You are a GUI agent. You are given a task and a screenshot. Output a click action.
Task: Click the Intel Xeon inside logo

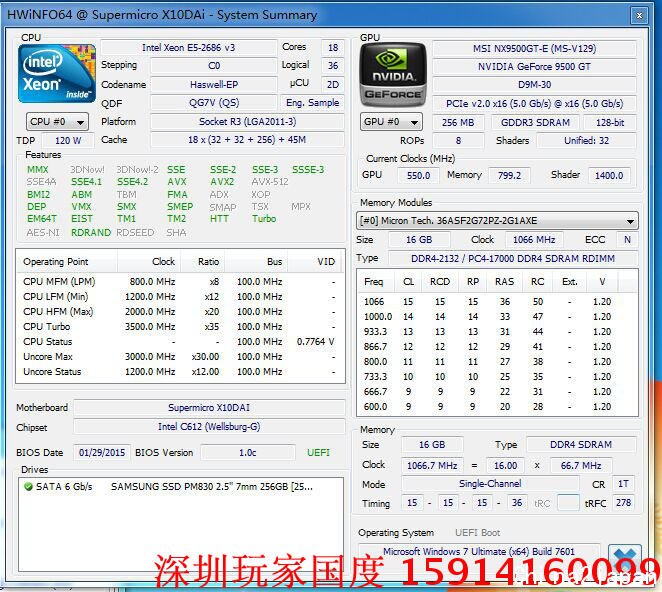tap(57, 74)
